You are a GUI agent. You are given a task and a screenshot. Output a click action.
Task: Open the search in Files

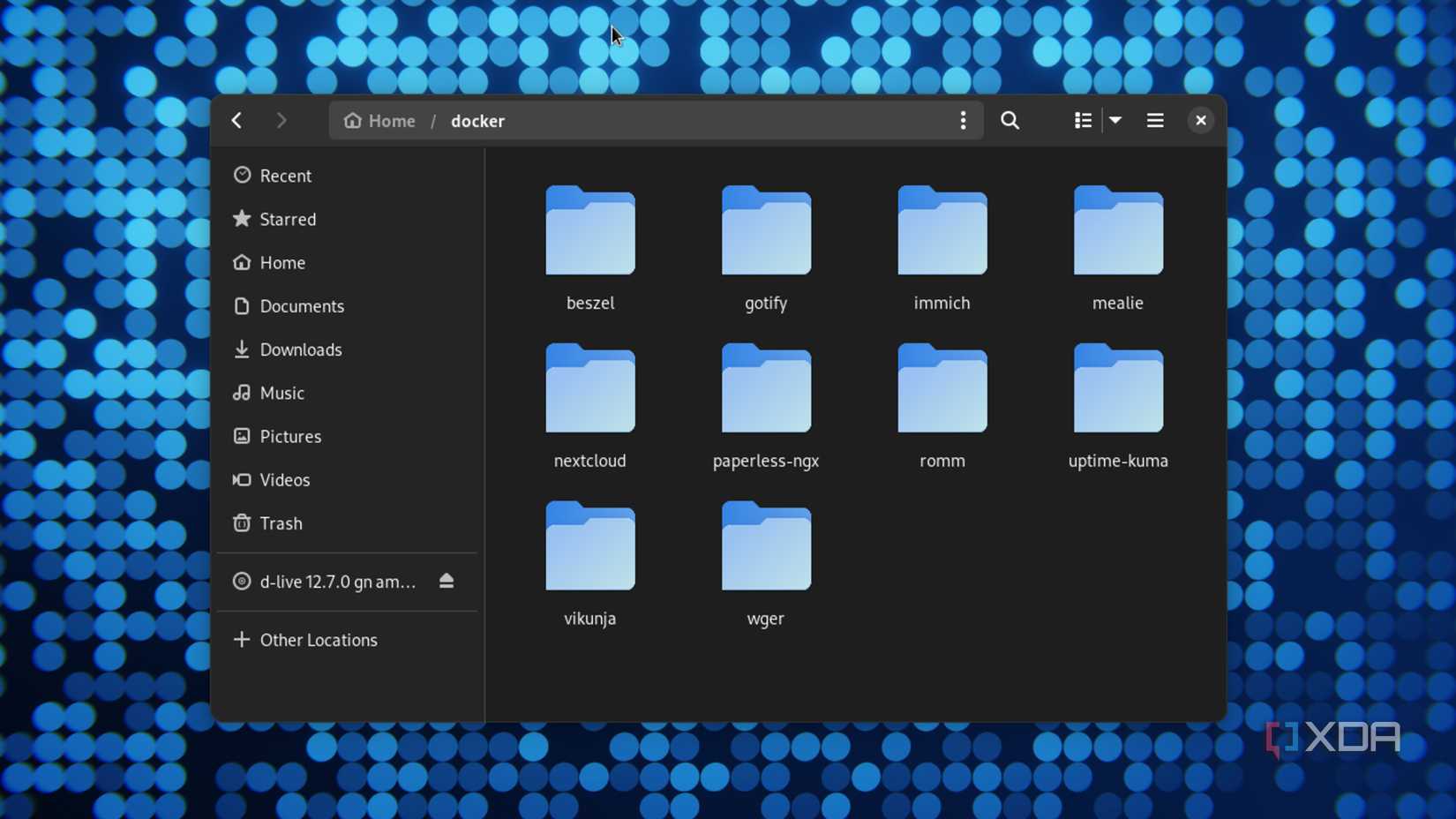coord(1009,120)
